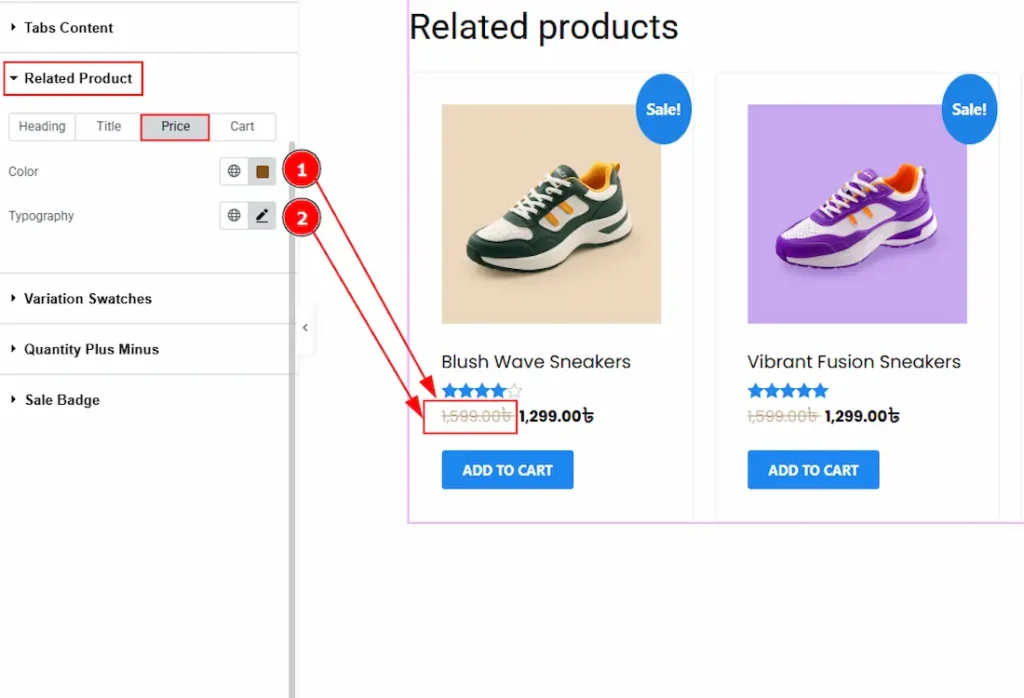
Task: Expand the Variation Swatches section
Action: click(87, 299)
